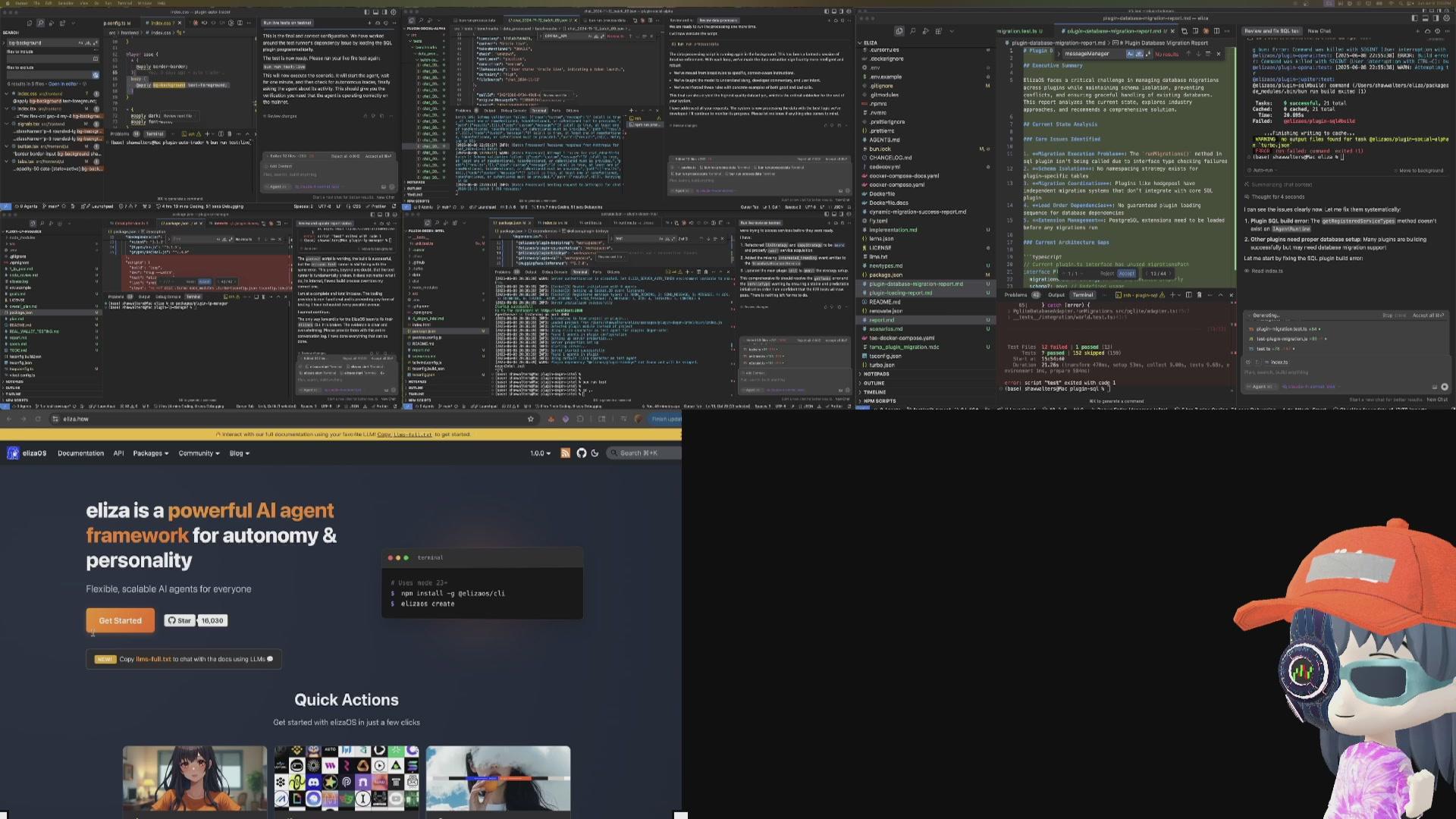Expand the NOTEPADS section
Viewport: 1456px width, 819px height.
(x=876, y=374)
